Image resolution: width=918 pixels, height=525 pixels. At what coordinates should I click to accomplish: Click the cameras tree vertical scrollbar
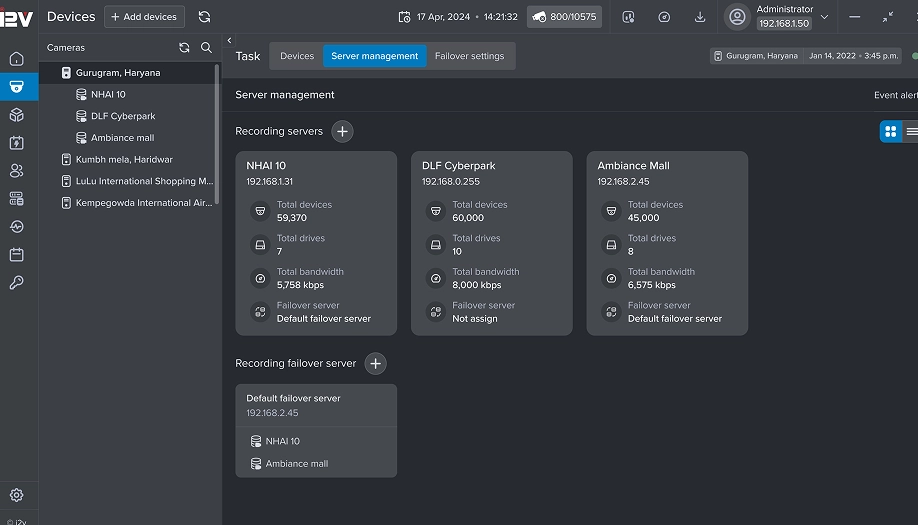(217, 135)
